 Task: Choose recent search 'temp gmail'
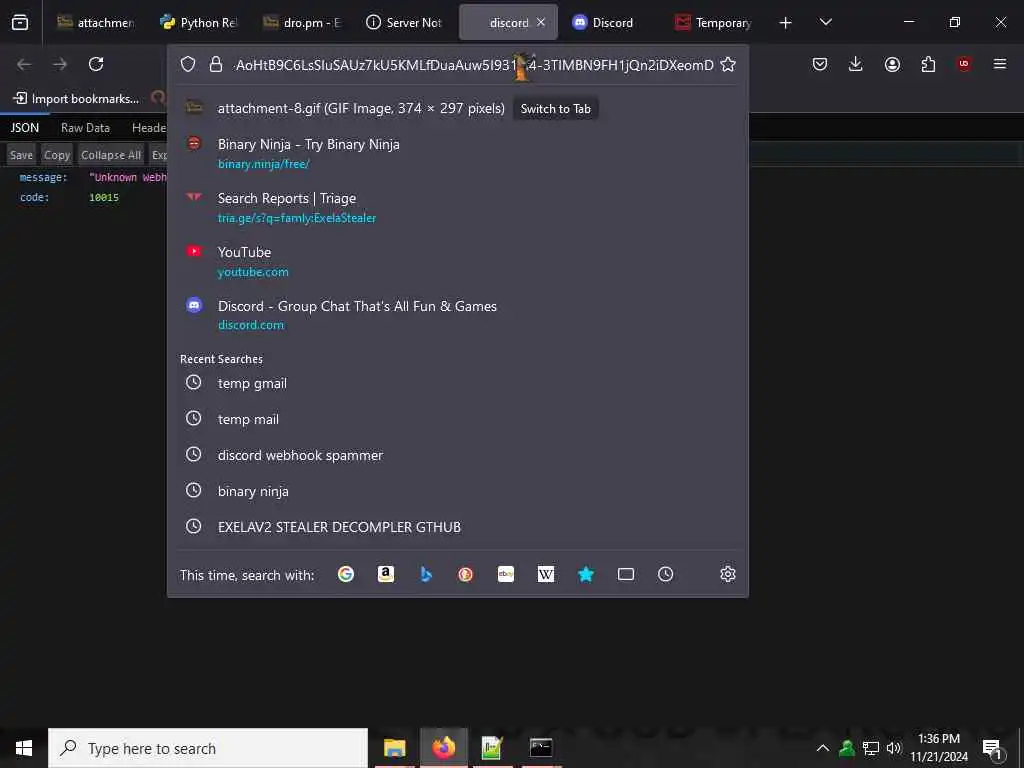coord(458,383)
